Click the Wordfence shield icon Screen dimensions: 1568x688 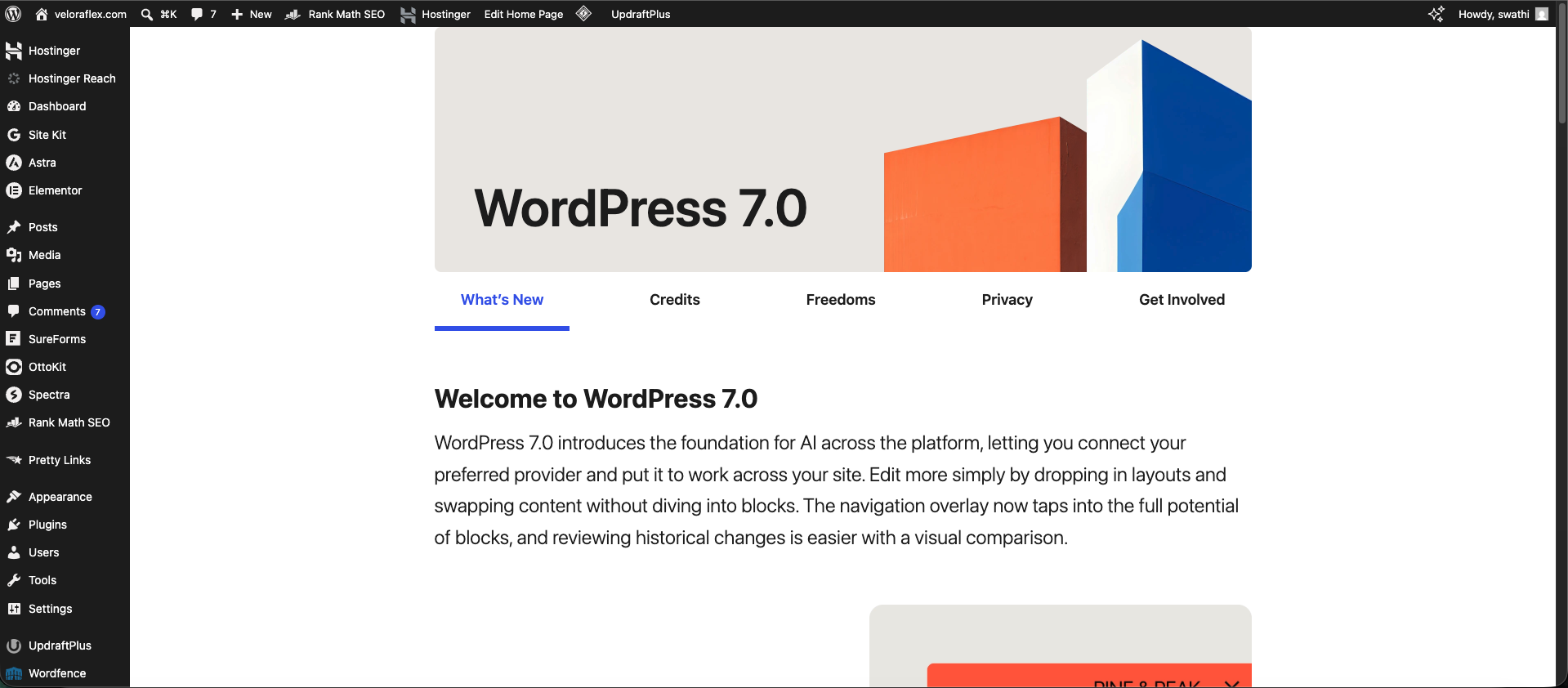point(14,673)
